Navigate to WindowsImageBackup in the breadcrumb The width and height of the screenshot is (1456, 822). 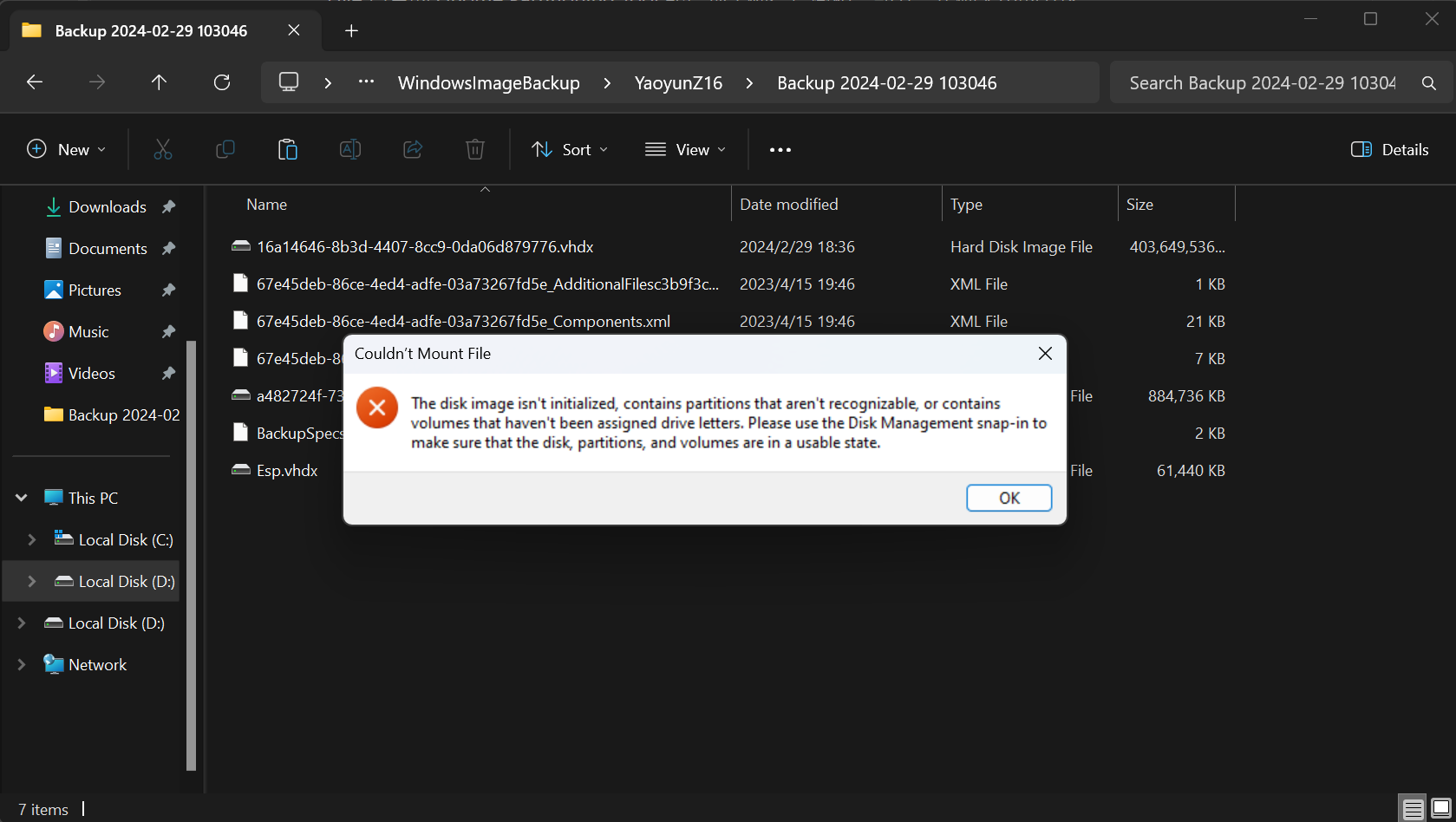[x=488, y=82]
